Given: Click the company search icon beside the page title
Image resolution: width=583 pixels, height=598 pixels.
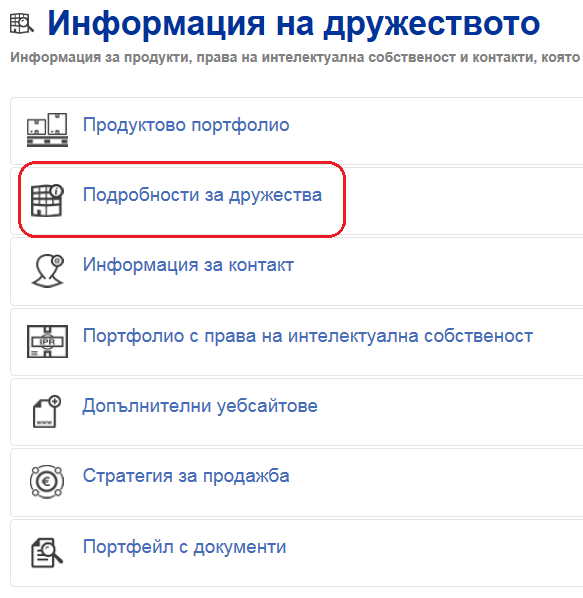Looking at the screenshot, I should (x=21, y=24).
